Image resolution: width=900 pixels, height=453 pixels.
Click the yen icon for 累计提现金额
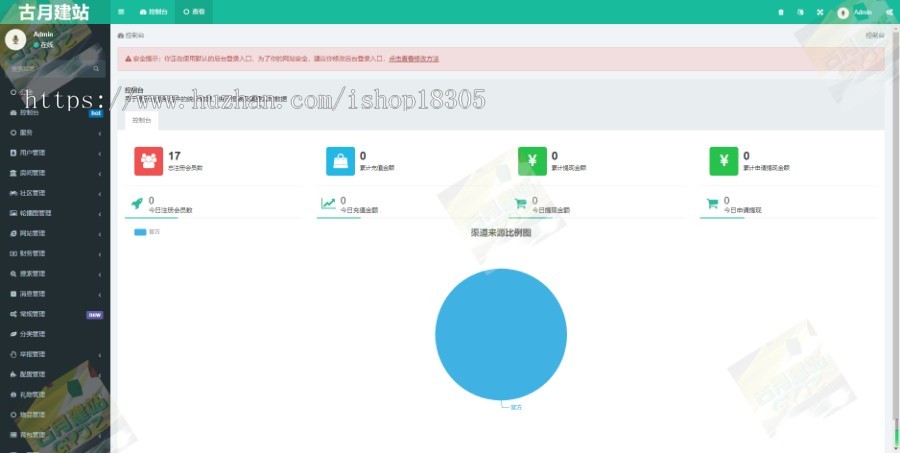tap(532, 161)
